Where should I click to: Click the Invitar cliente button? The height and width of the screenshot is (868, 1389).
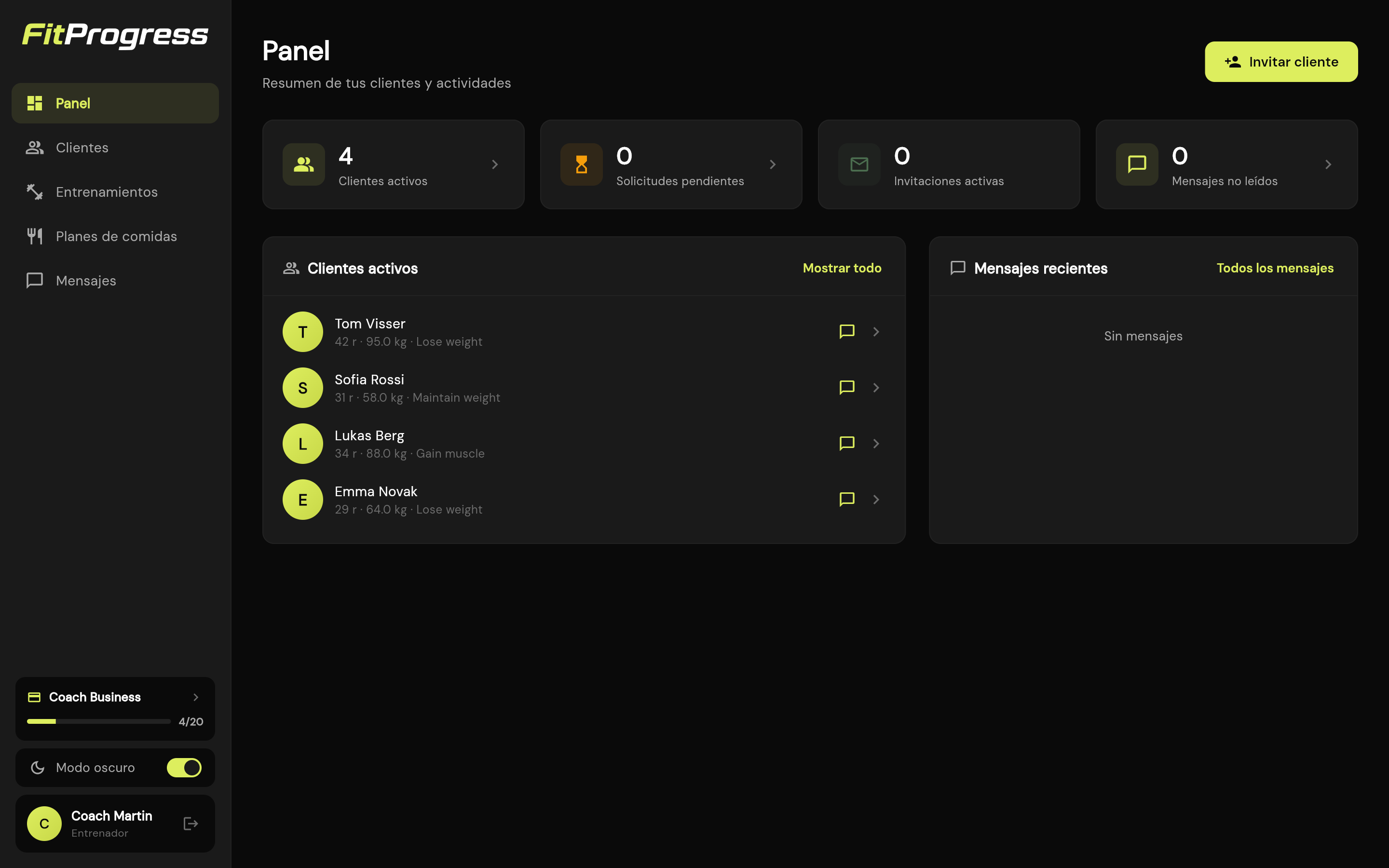point(1281,61)
